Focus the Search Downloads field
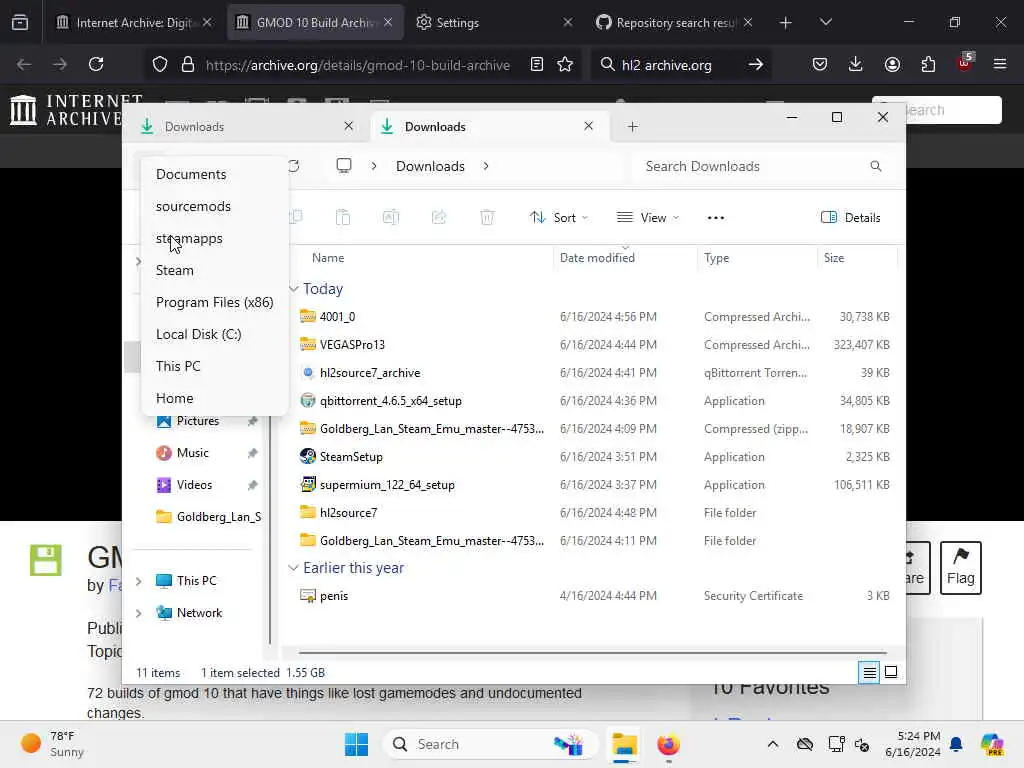The image size is (1024, 768). 763,167
